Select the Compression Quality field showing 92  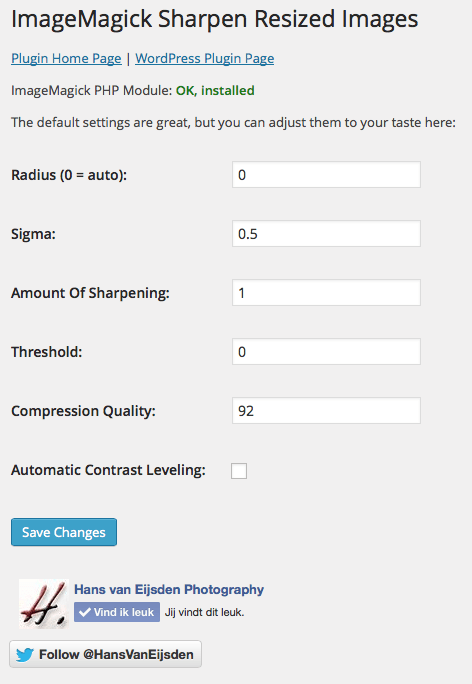click(x=326, y=410)
